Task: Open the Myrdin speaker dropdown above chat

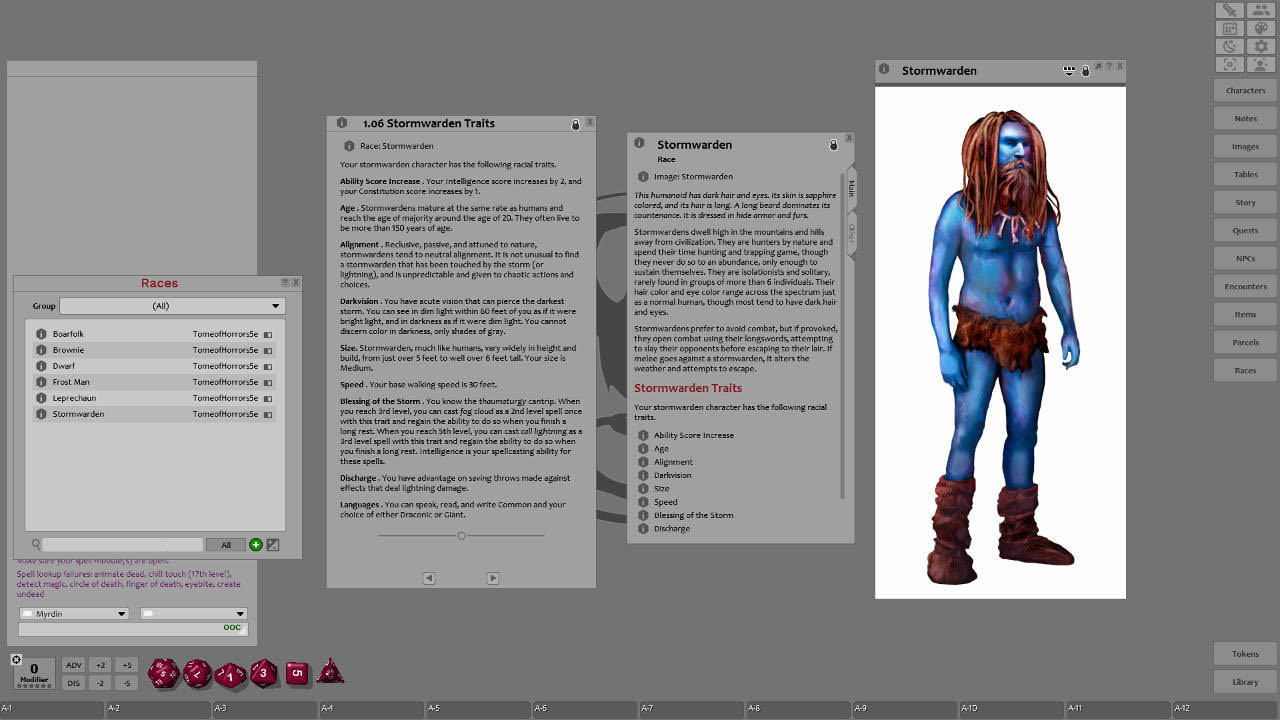Action: point(74,613)
